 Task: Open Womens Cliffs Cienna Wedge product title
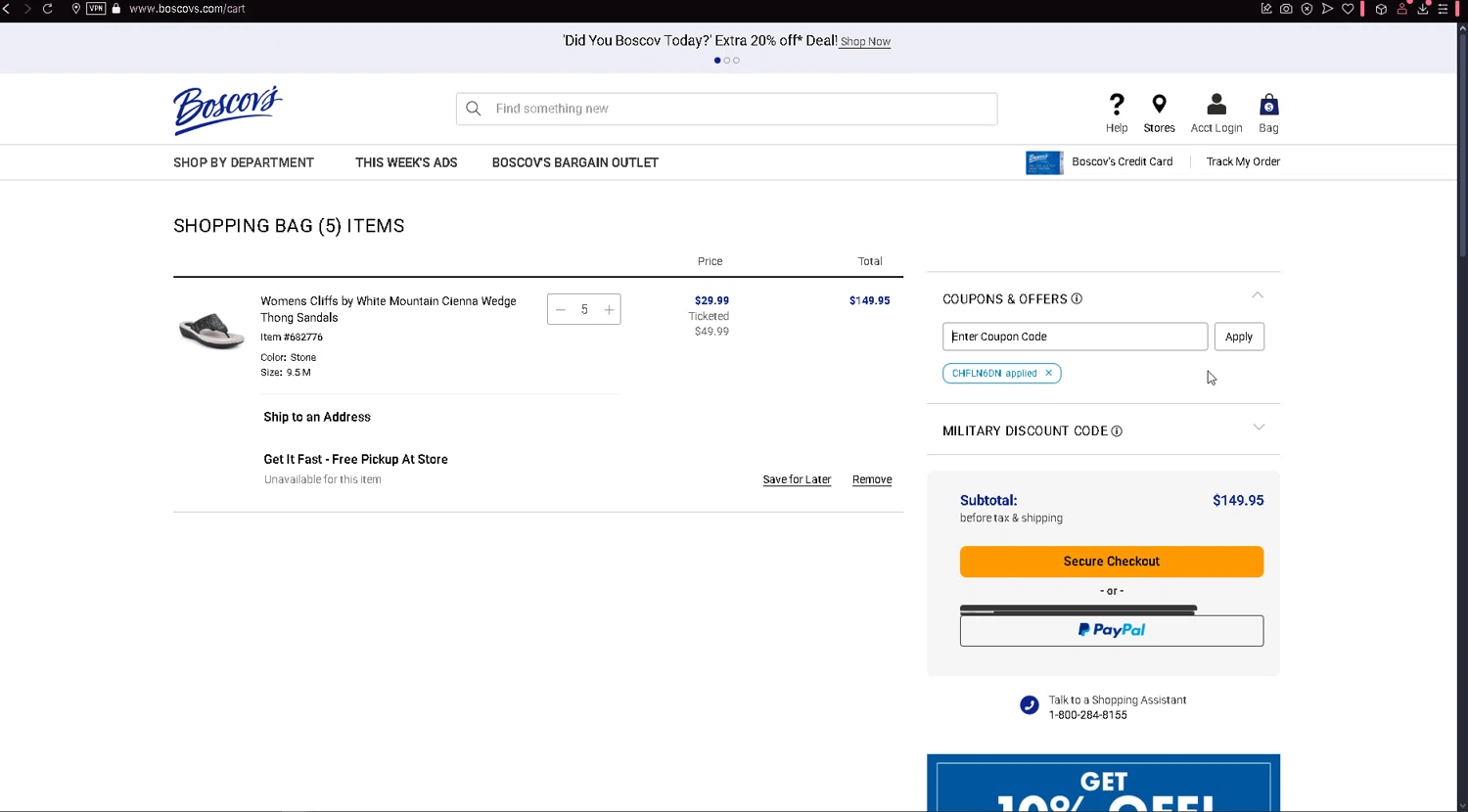click(x=388, y=309)
